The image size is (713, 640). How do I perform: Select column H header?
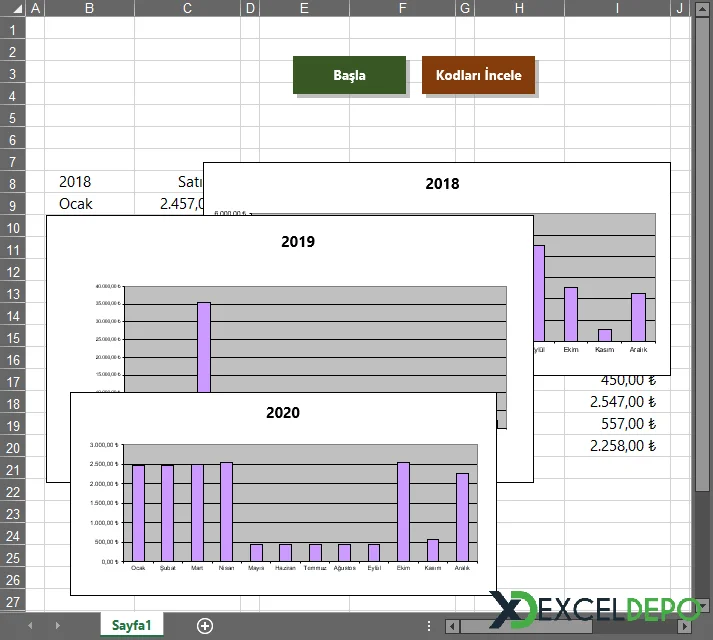click(518, 9)
